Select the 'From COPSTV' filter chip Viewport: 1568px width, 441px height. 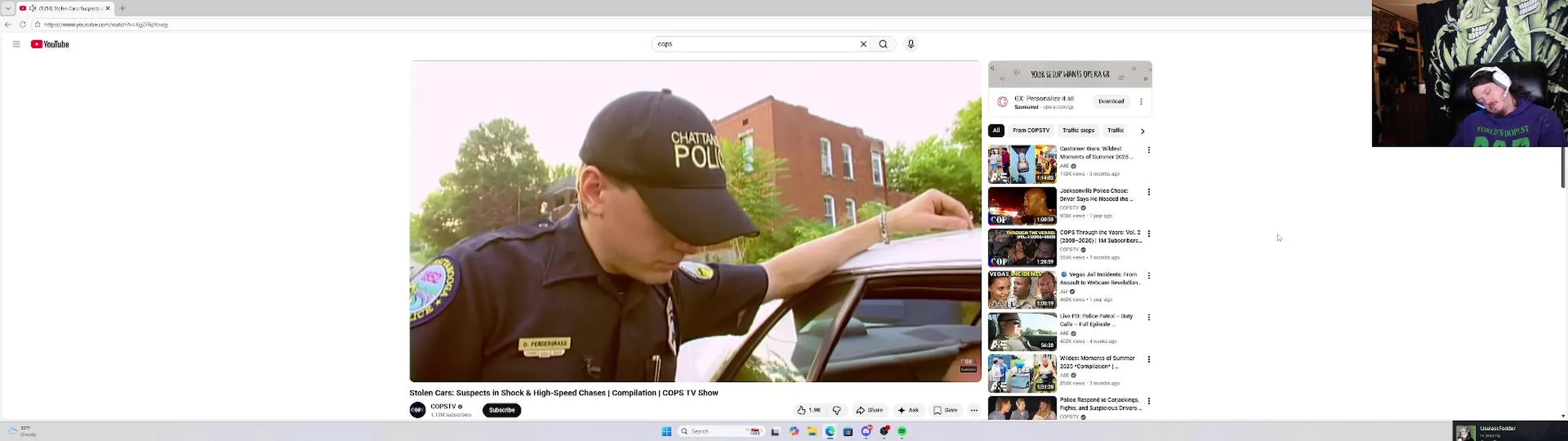pos(1031,130)
